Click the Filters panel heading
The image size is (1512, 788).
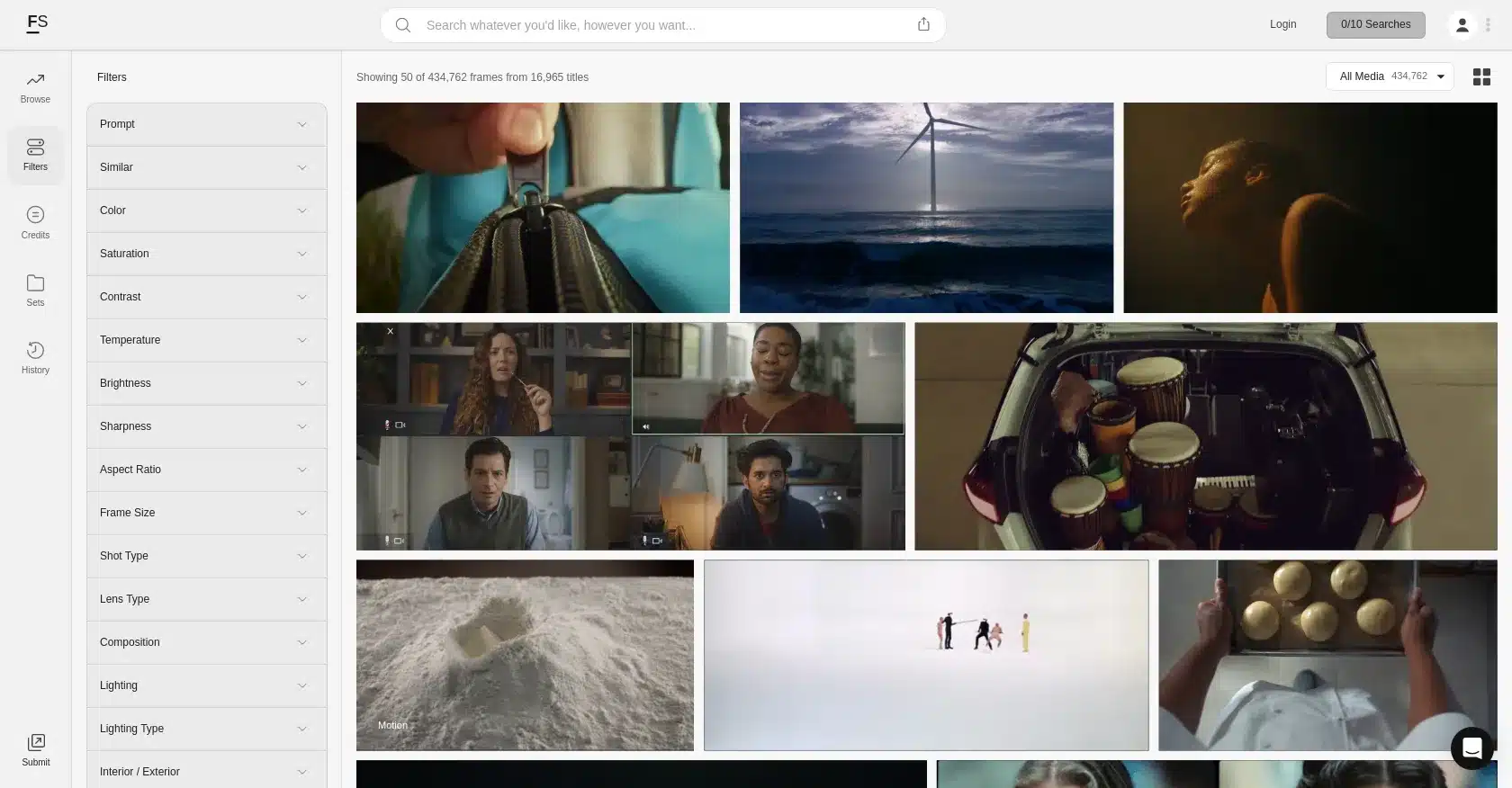point(112,77)
